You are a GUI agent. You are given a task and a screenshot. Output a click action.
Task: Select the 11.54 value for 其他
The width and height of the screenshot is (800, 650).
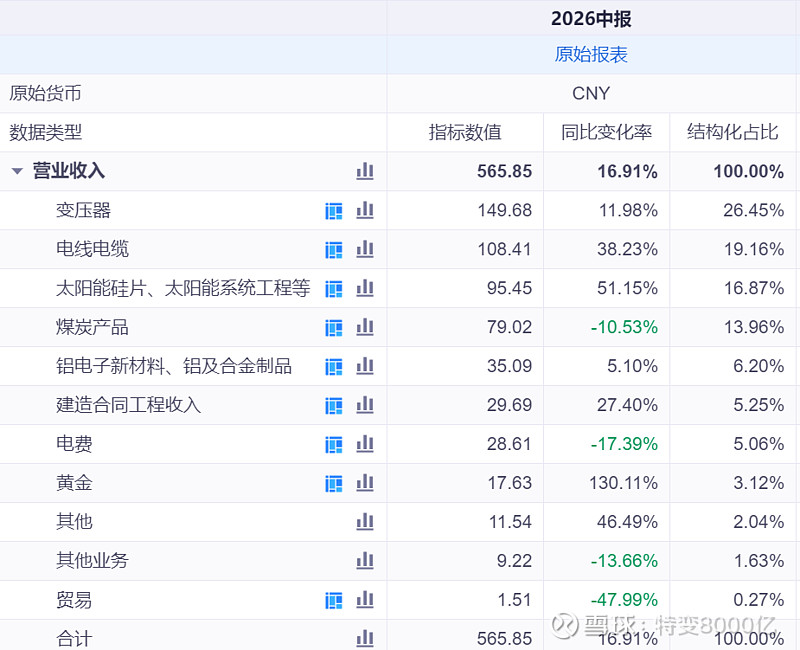(x=510, y=522)
